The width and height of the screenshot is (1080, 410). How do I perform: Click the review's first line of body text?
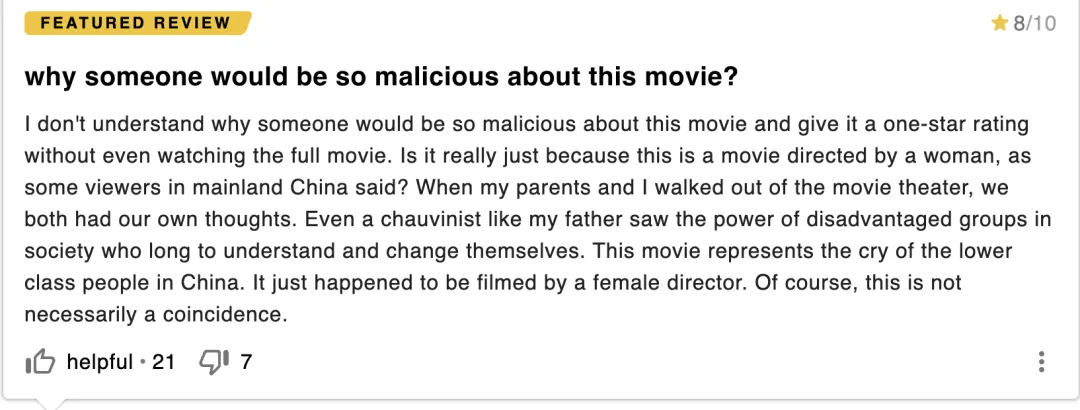click(526, 126)
